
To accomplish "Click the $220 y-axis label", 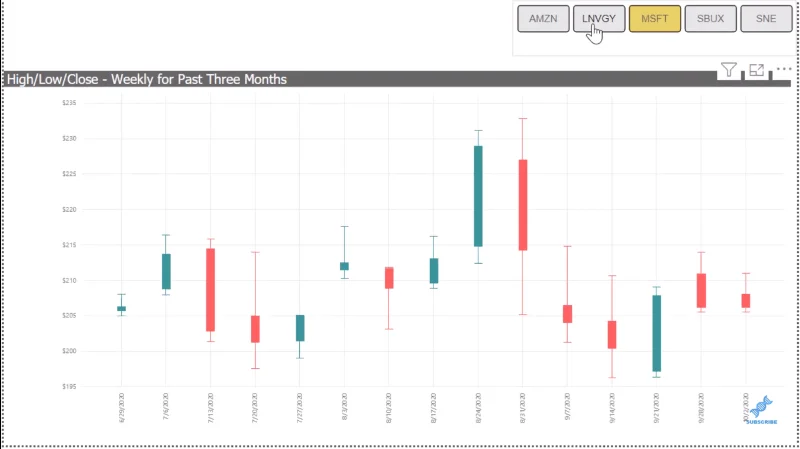I will (69, 209).
